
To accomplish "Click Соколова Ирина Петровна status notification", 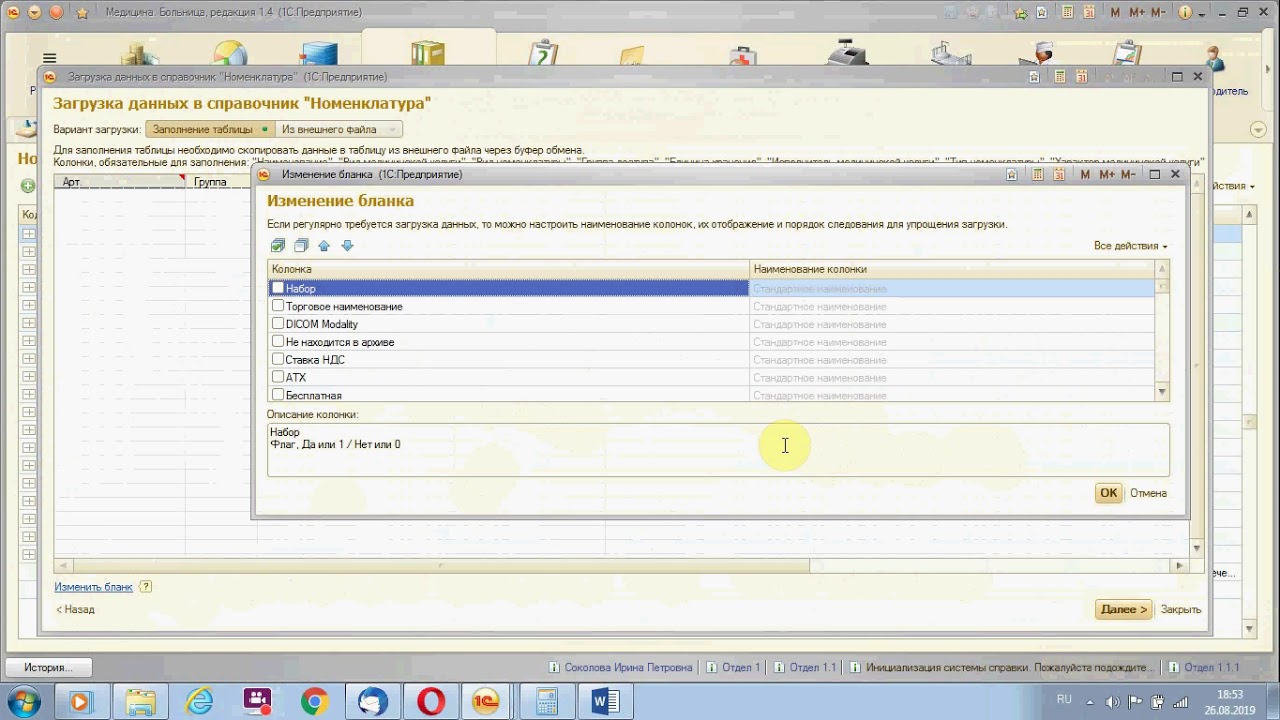I will click(x=621, y=667).
